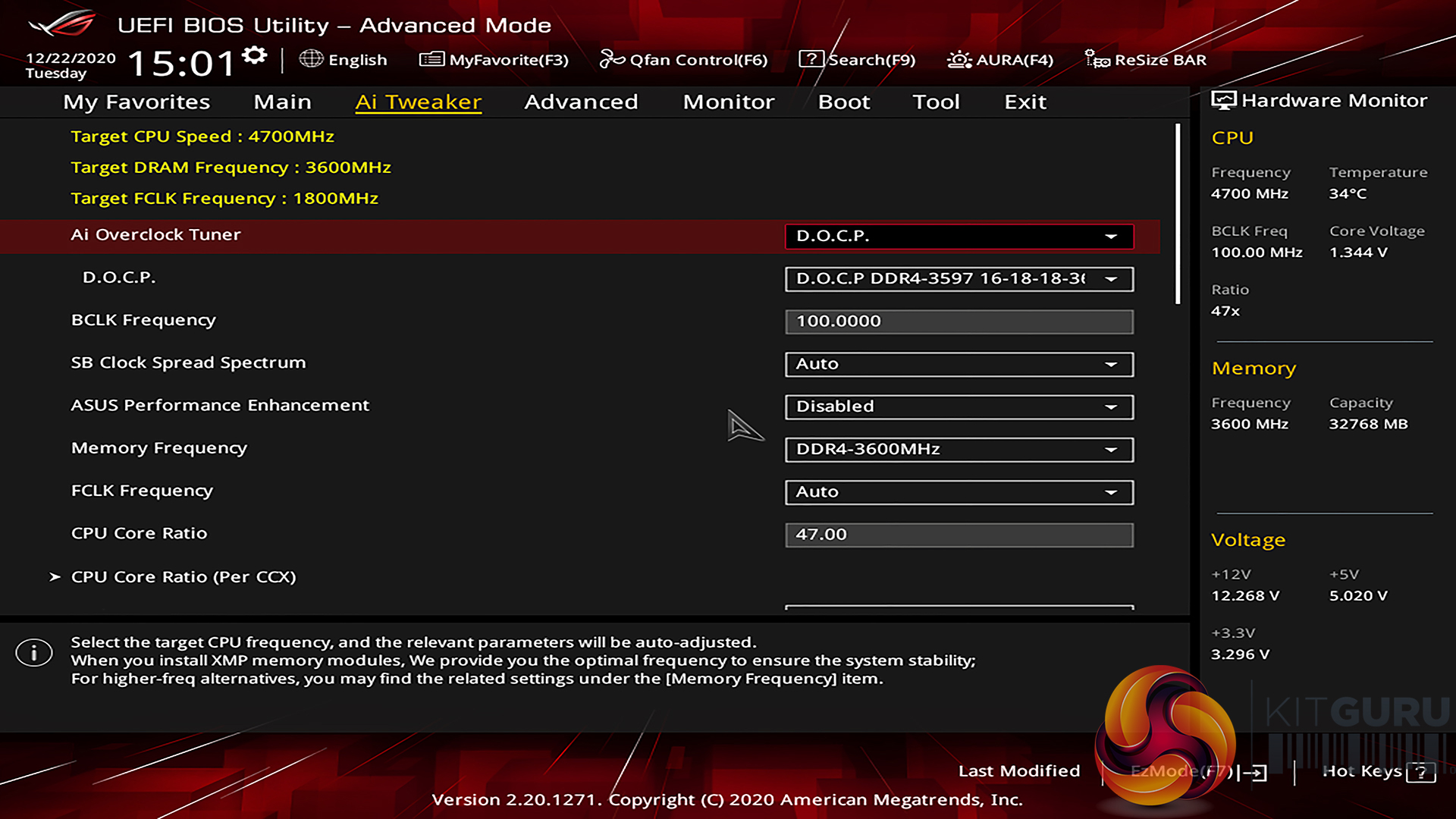Expand CPU Core Ratio (Per CCX) submenu
Viewport: 1456px width, 819px height.
coord(183,577)
